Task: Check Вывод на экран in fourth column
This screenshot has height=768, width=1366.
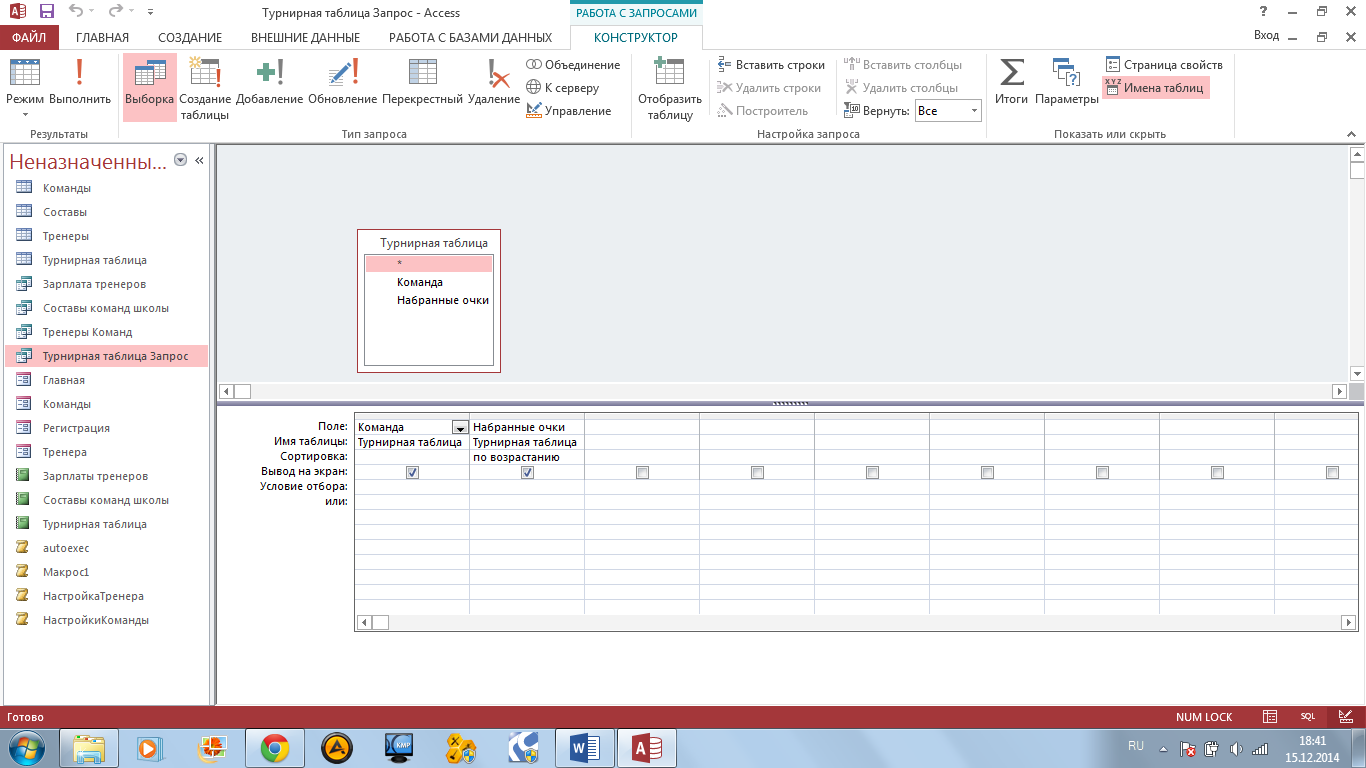Action: pos(757,472)
